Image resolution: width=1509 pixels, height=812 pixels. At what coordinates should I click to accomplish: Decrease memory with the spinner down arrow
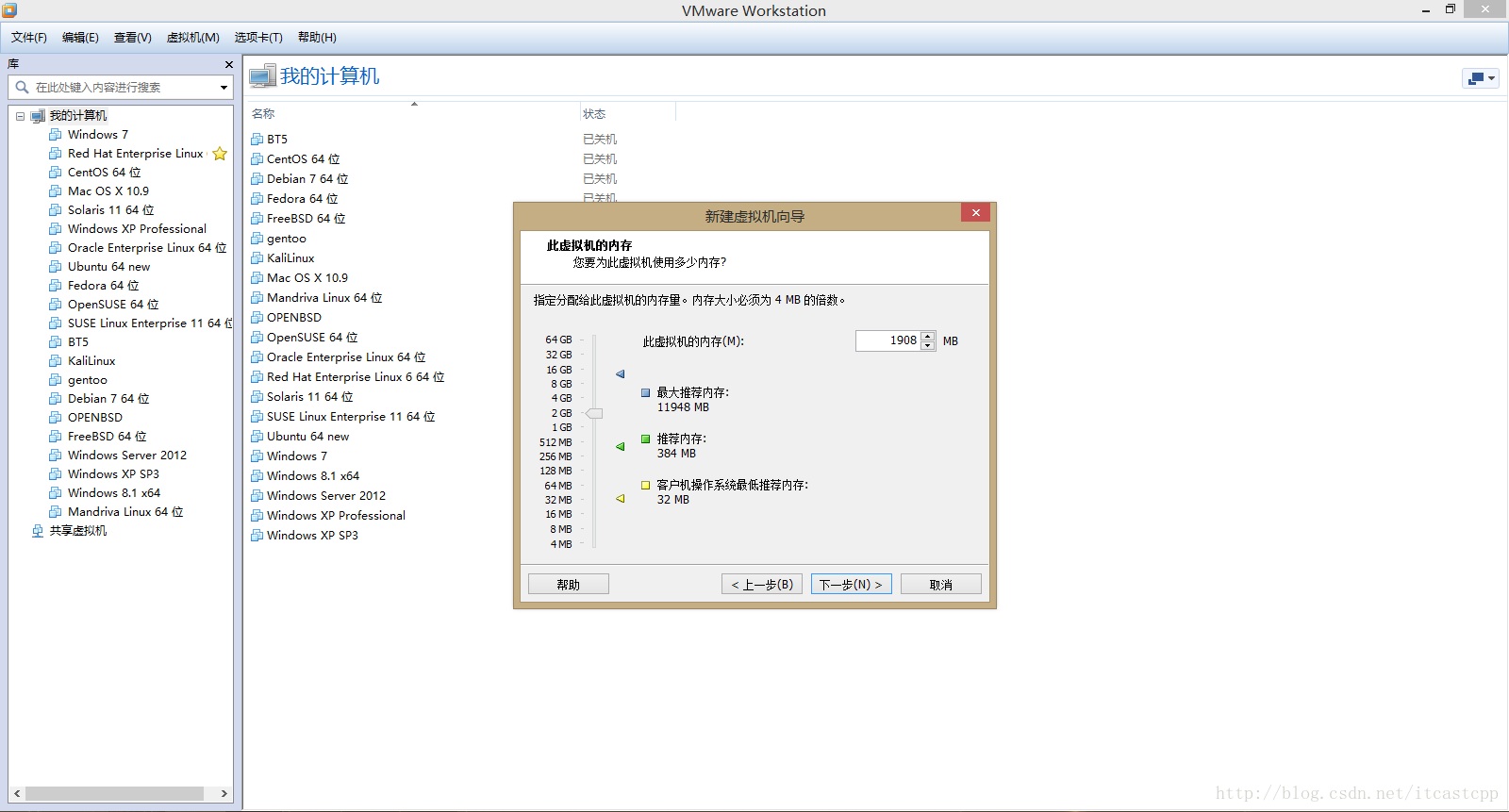click(x=928, y=345)
